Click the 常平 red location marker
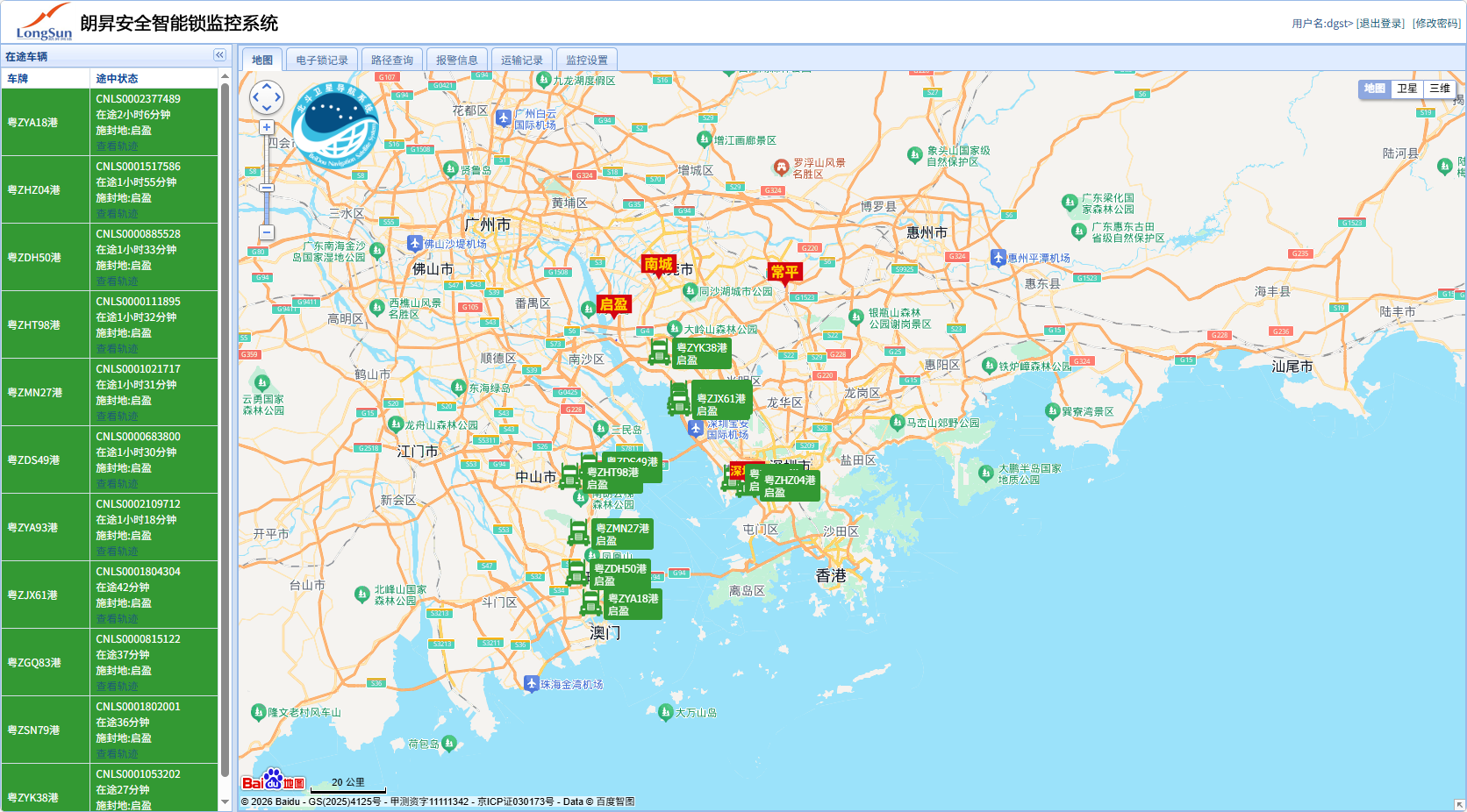The image size is (1467, 812). point(784,273)
